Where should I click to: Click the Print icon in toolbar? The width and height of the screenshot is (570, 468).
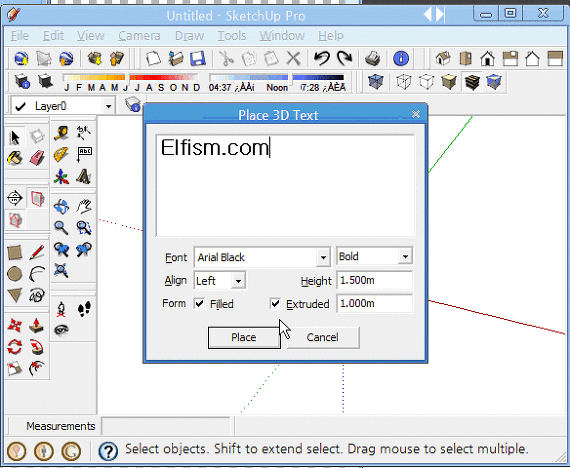coord(373,58)
